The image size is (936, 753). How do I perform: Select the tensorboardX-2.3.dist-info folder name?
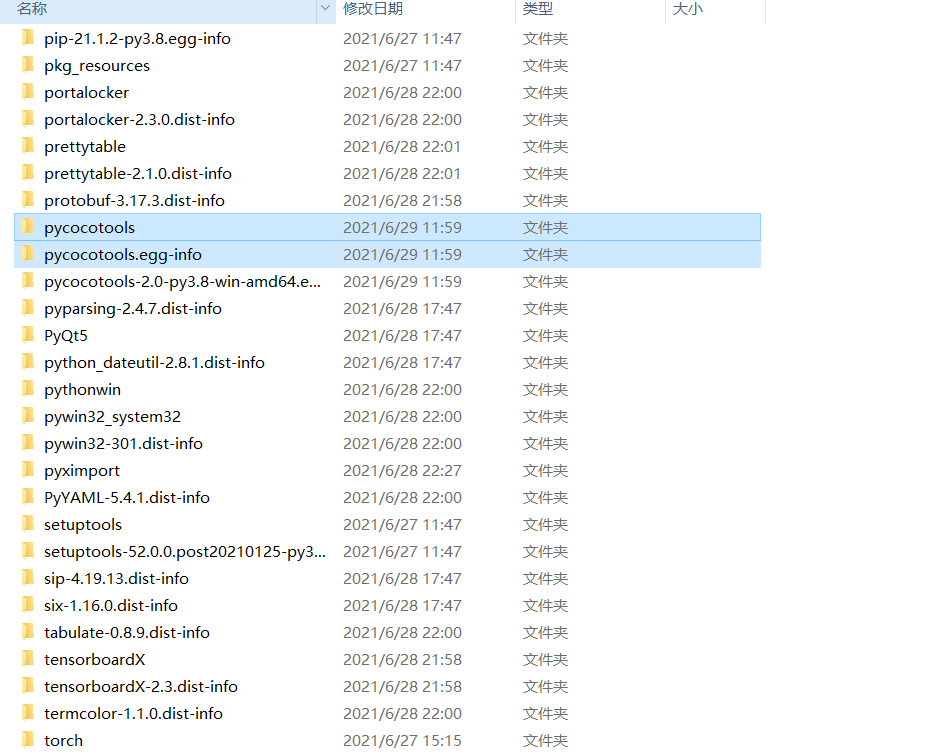(141, 687)
